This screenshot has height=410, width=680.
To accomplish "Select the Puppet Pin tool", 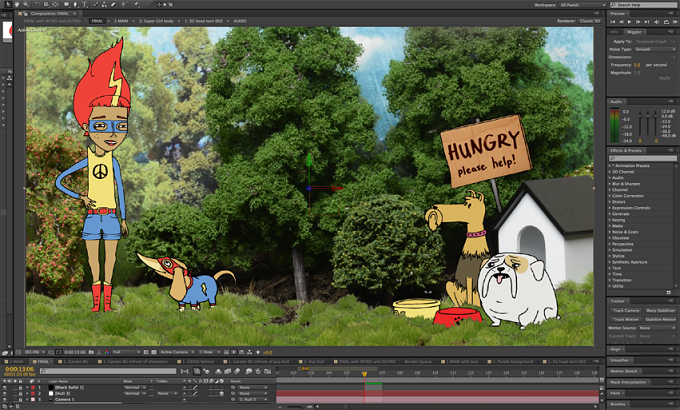I will [136, 4].
